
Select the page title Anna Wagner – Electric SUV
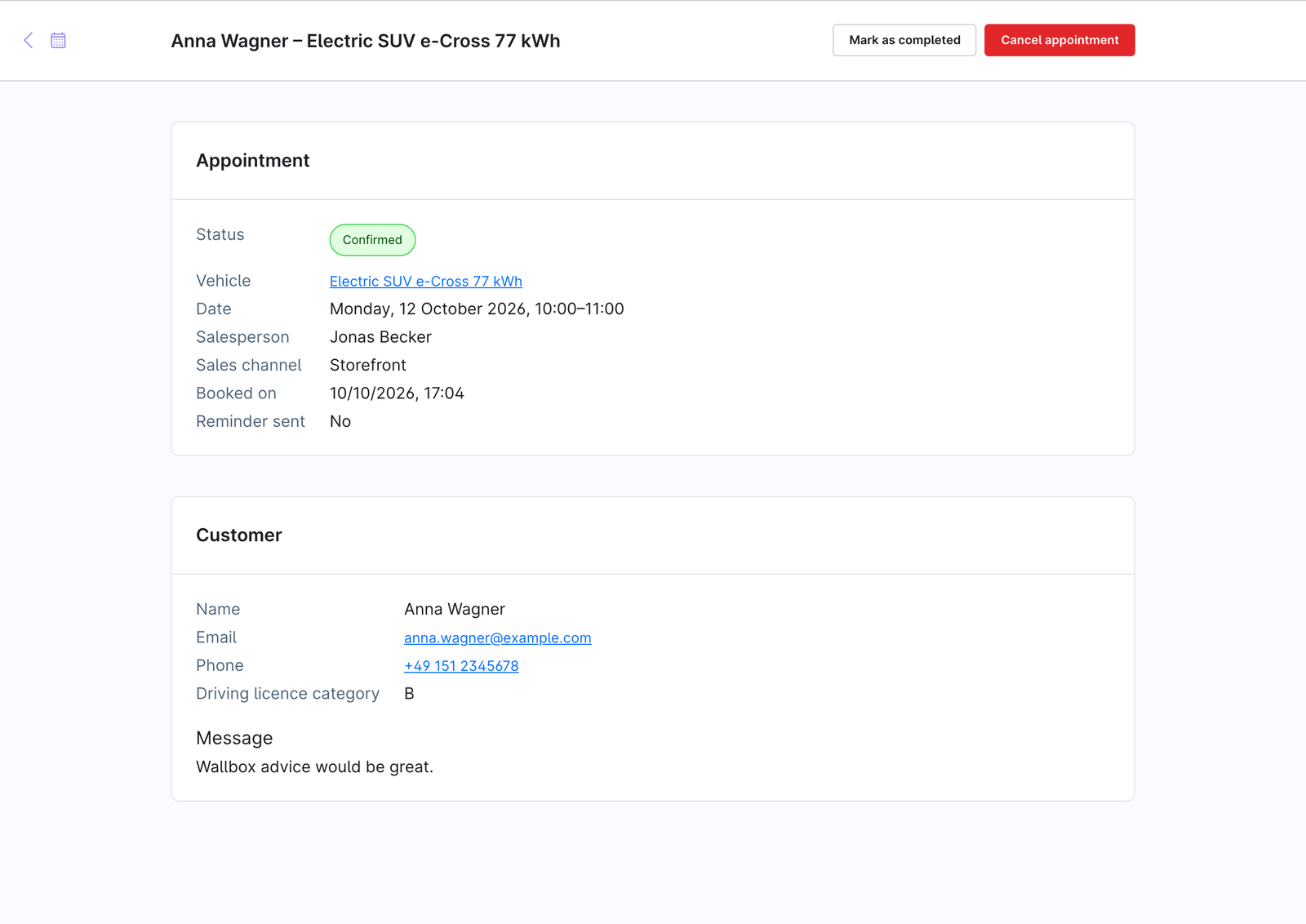pos(366,41)
